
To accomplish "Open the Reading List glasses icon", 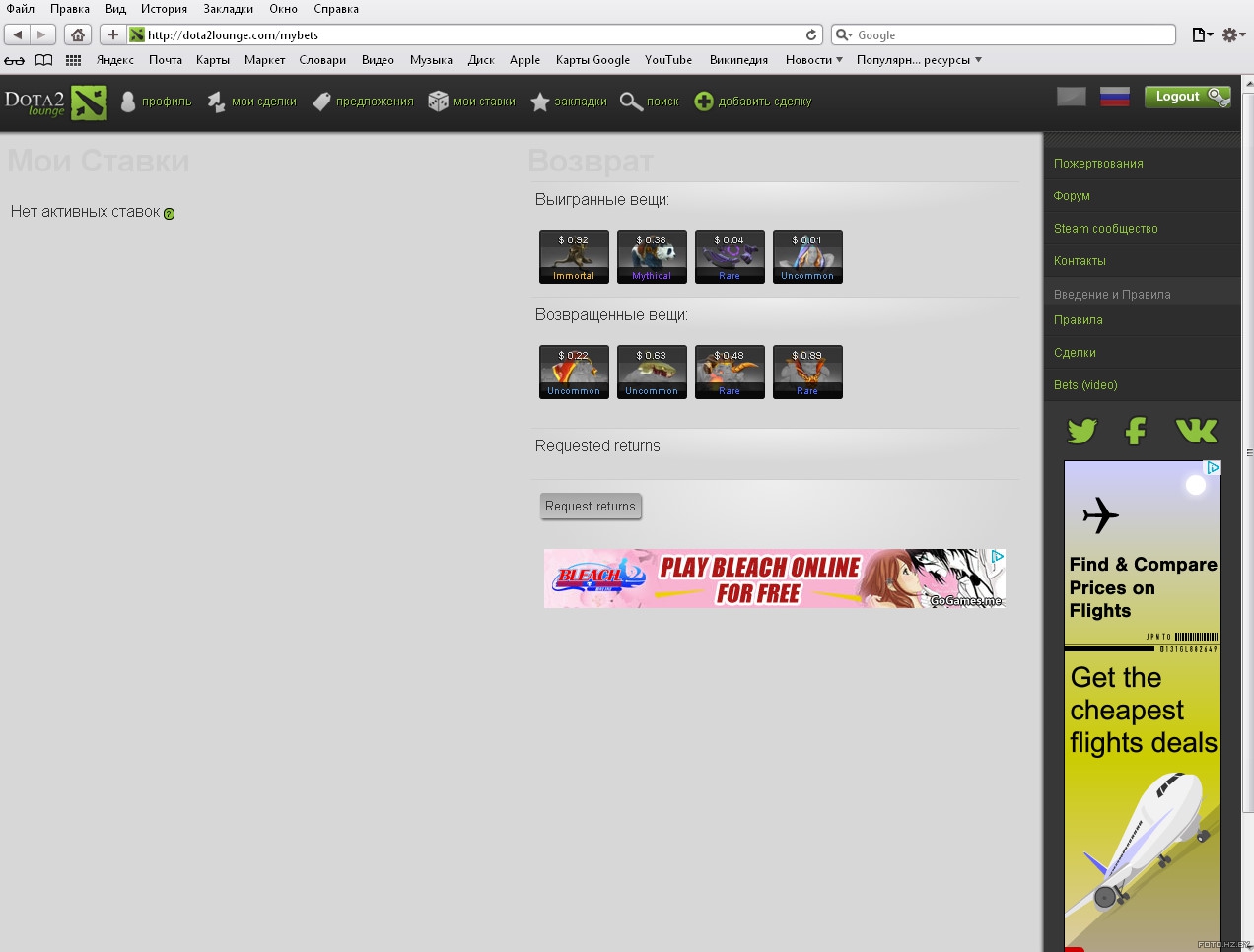I will (x=14, y=60).
